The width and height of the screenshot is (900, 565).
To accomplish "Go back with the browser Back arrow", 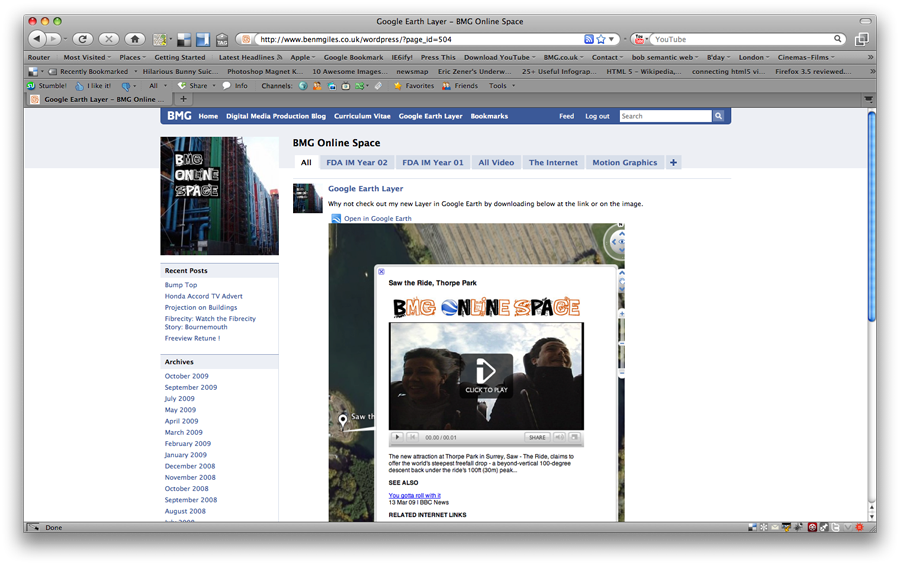I will [x=36, y=39].
